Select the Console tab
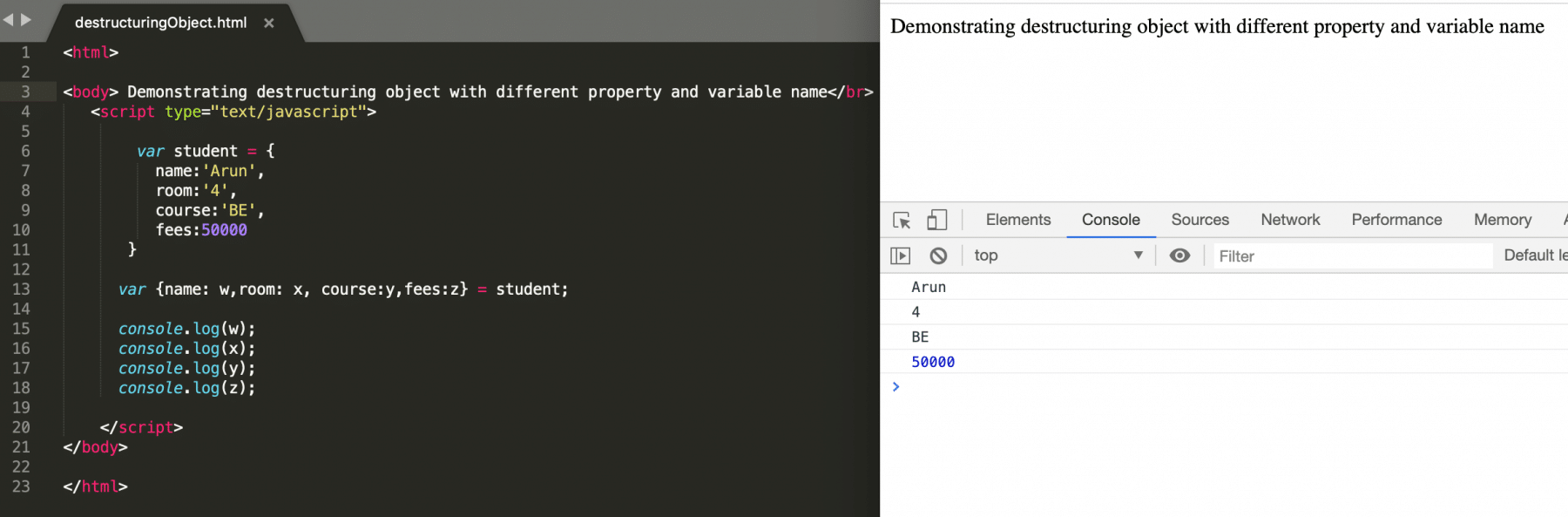This screenshot has width=1568, height=517. pos(1111,220)
